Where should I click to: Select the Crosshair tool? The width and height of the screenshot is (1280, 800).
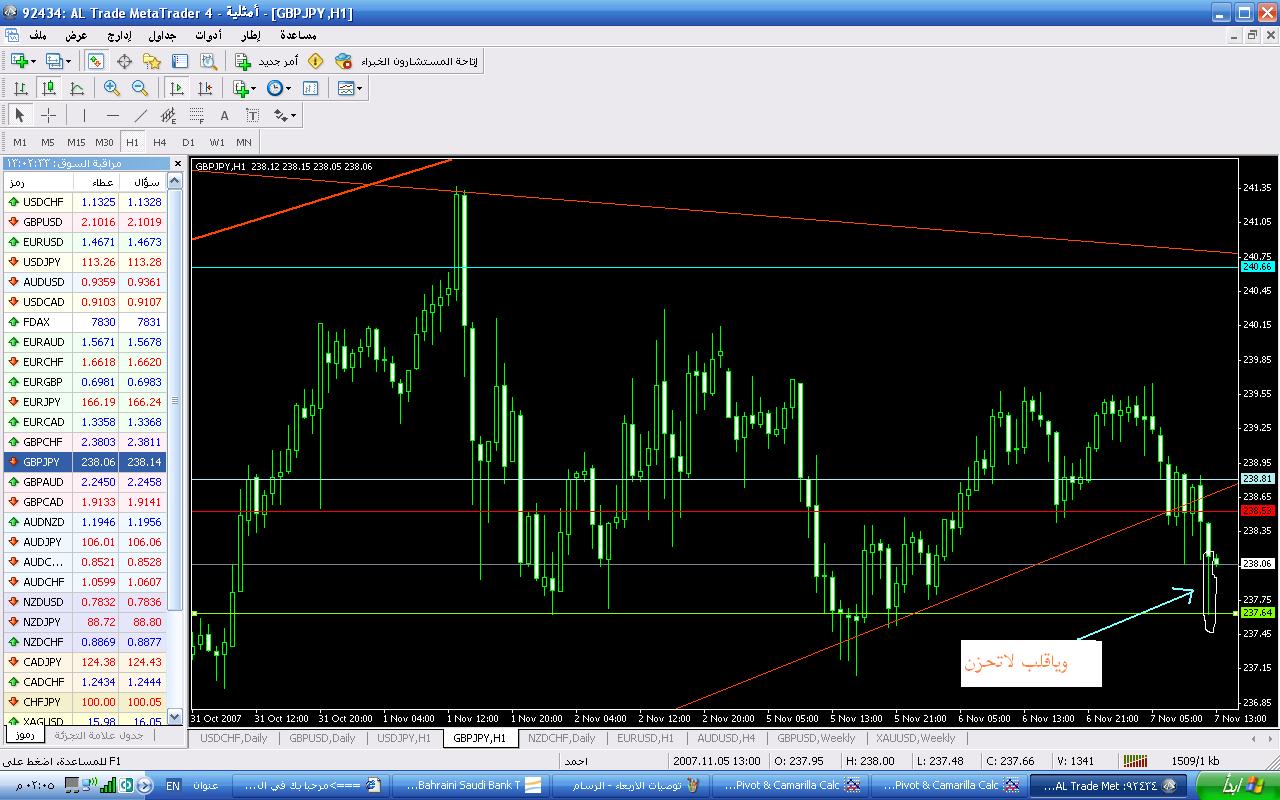coord(48,115)
